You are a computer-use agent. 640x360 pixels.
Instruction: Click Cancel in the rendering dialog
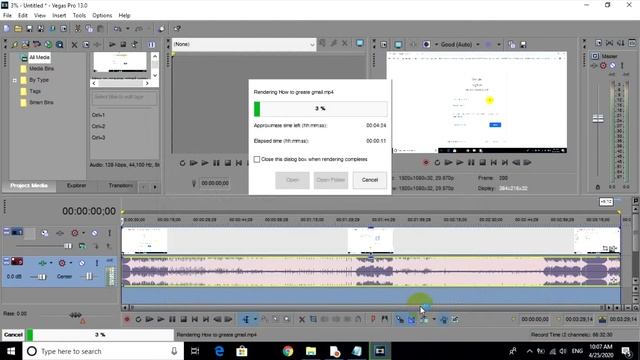click(369, 180)
